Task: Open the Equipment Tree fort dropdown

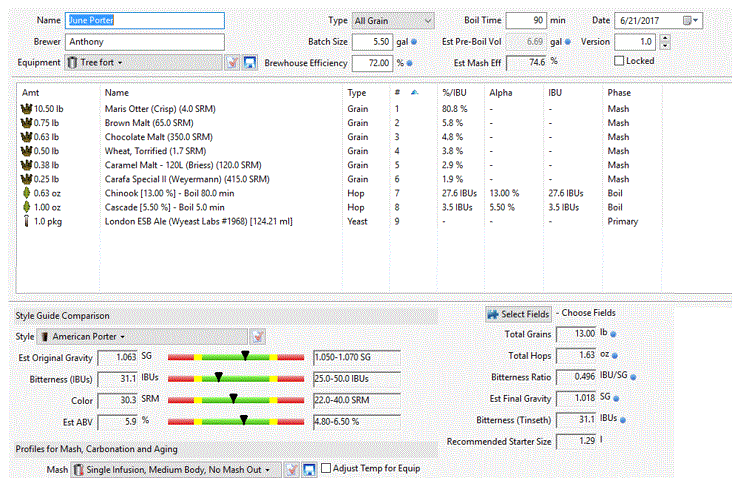Action: (143, 62)
